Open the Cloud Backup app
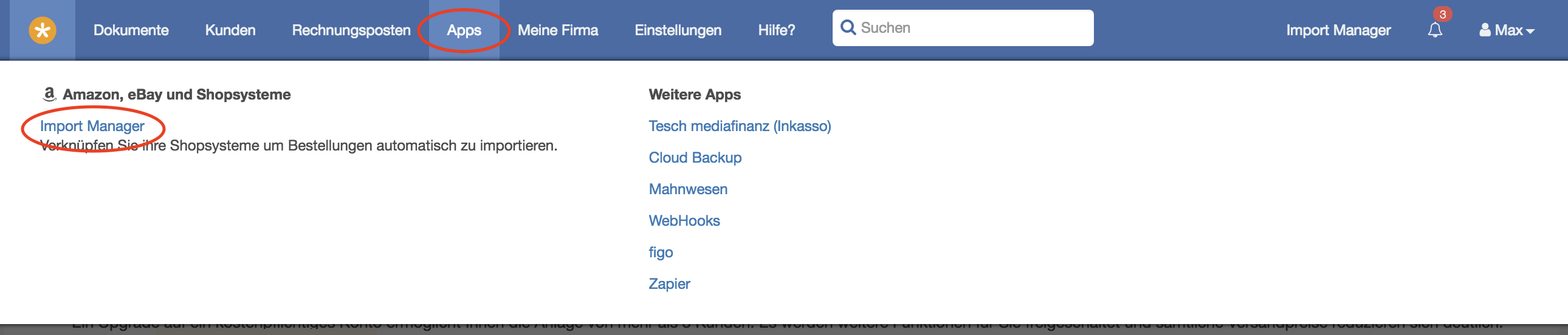Image resolution: width=1568 pixels, height=335 pixels. click(695, 157)
